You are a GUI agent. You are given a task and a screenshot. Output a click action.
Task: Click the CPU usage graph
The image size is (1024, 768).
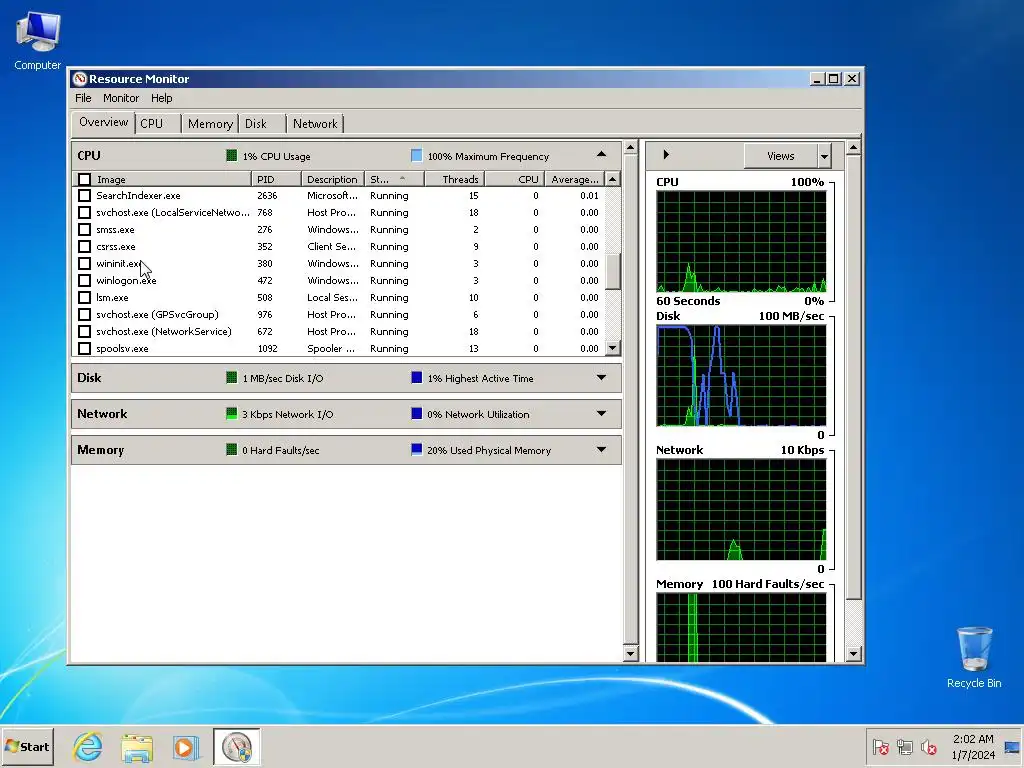tap(741, 242)
